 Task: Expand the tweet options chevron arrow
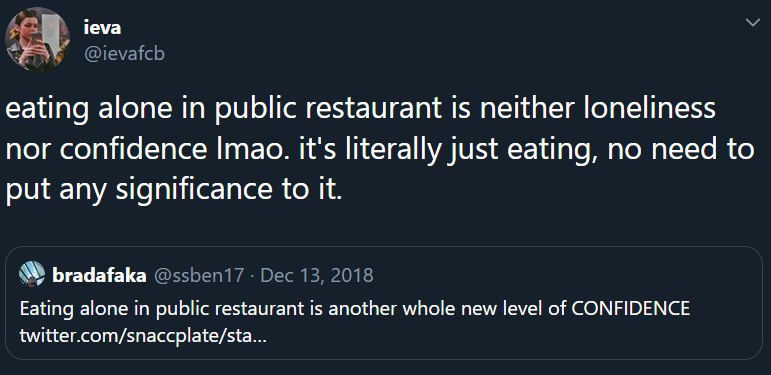(x=752, y=23)
